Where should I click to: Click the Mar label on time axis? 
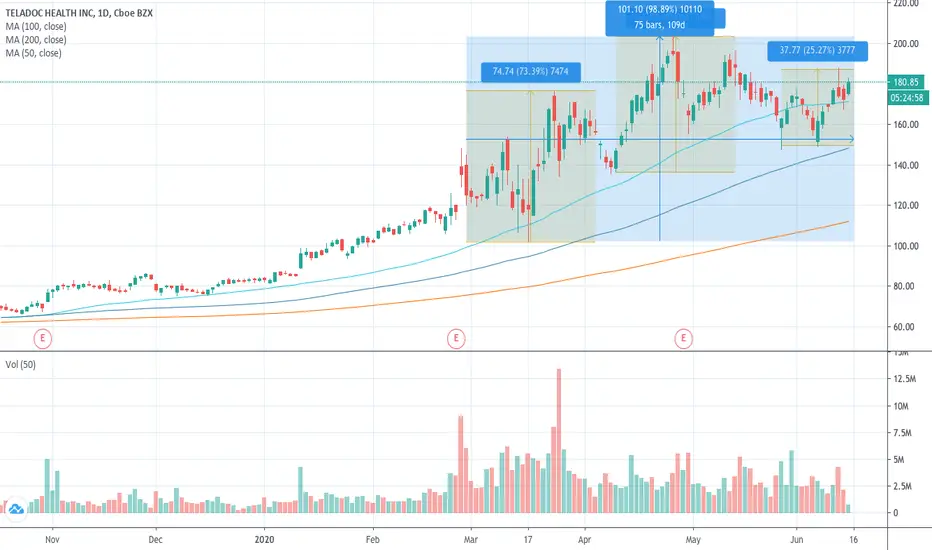[471, 540]
